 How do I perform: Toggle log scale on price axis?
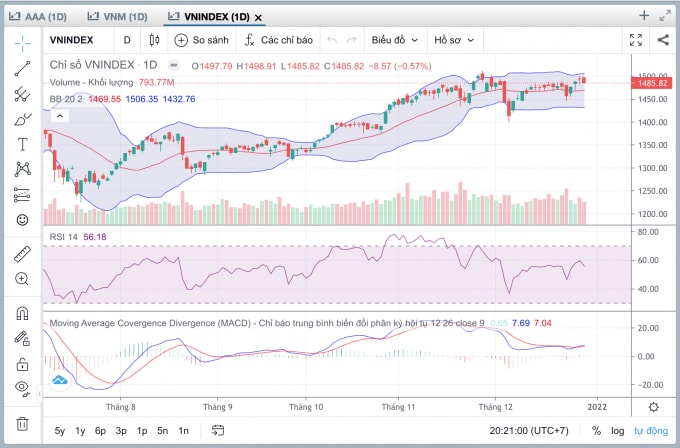[x=618, y=431]
